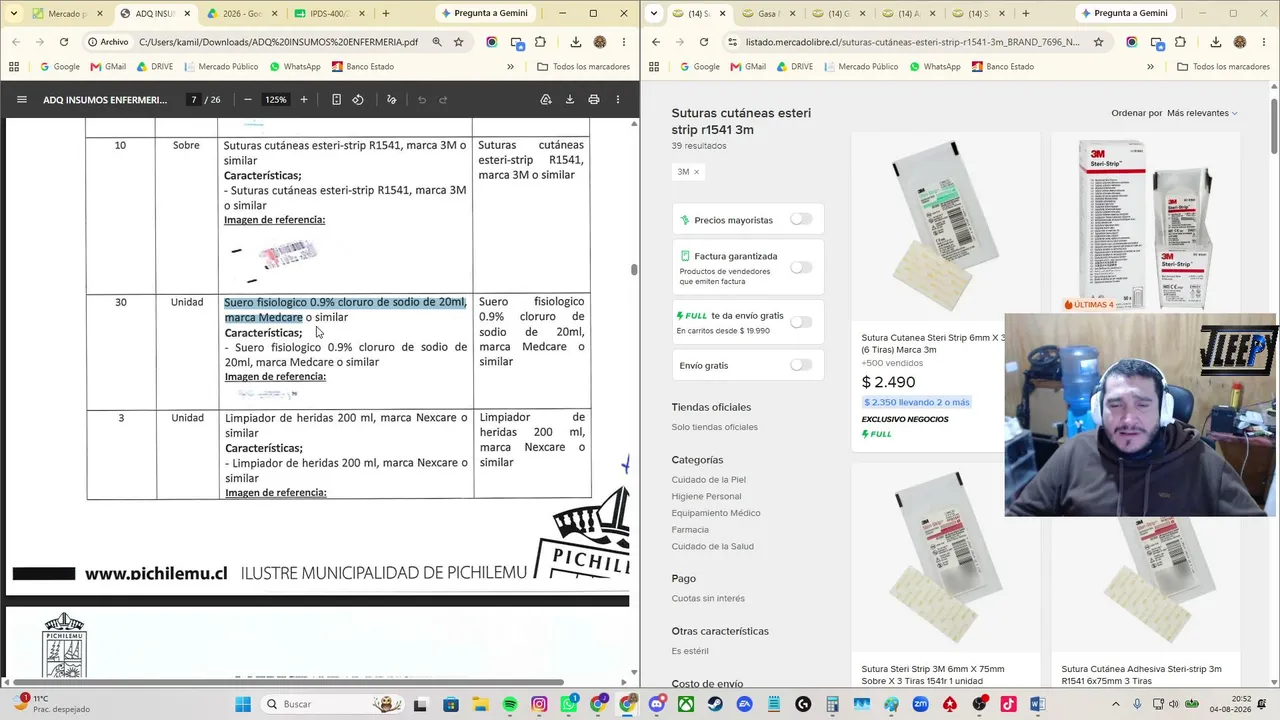The image size is (1280, 720).
Task: Open extensions in MercadoLibre browser window
Action: pyautogui.click(x=1181, y=42)
